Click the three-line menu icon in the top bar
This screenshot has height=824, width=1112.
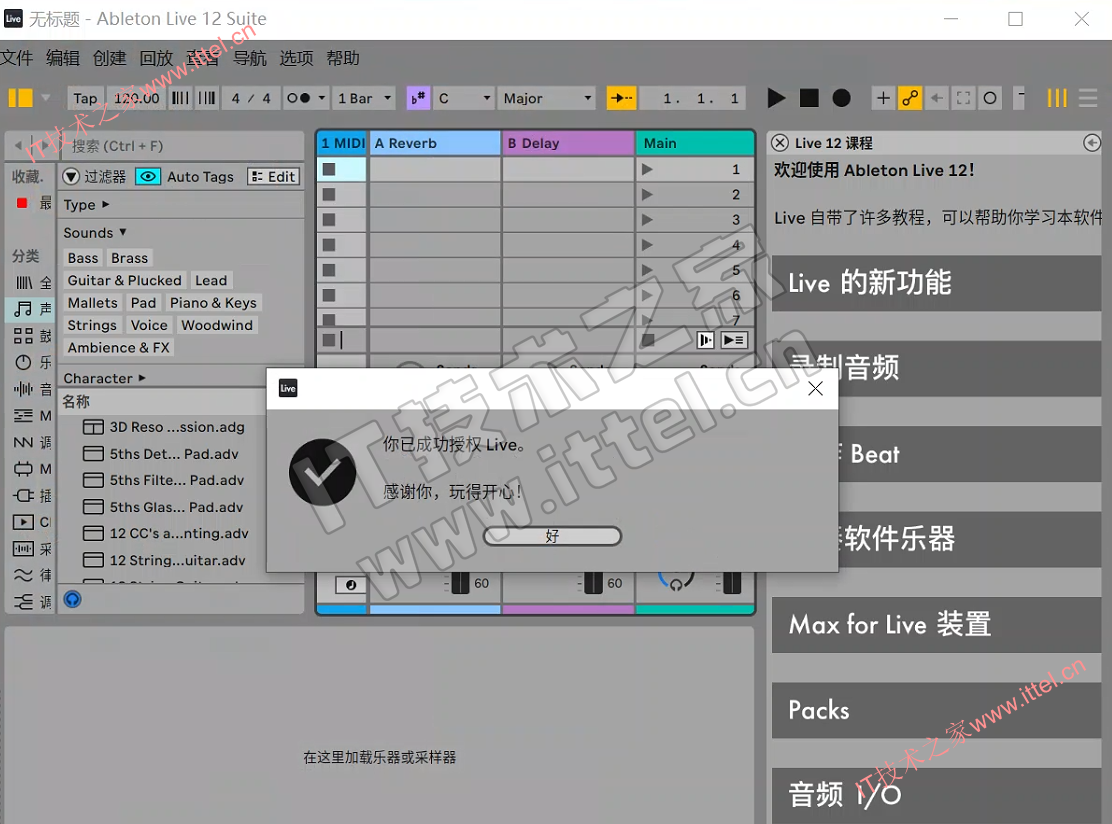click(x=1088, y=98)
